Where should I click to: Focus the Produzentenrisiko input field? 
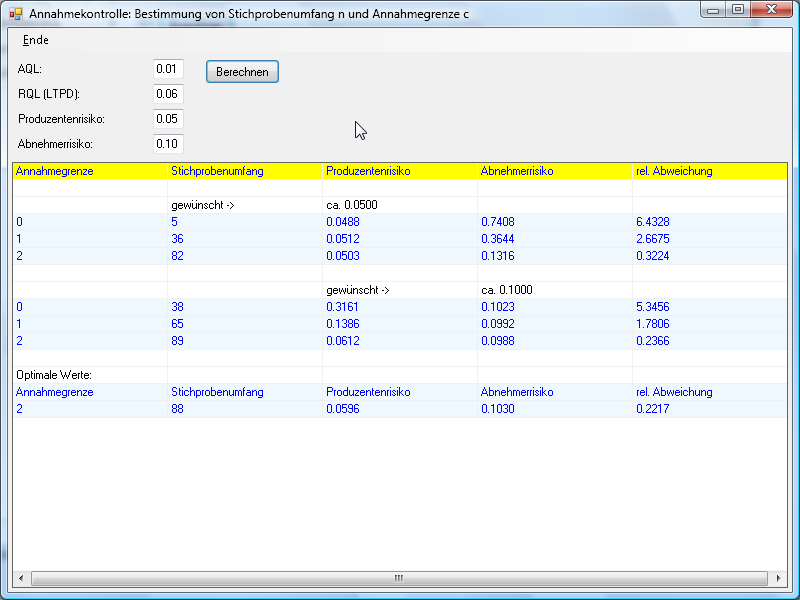click(168, 119)
